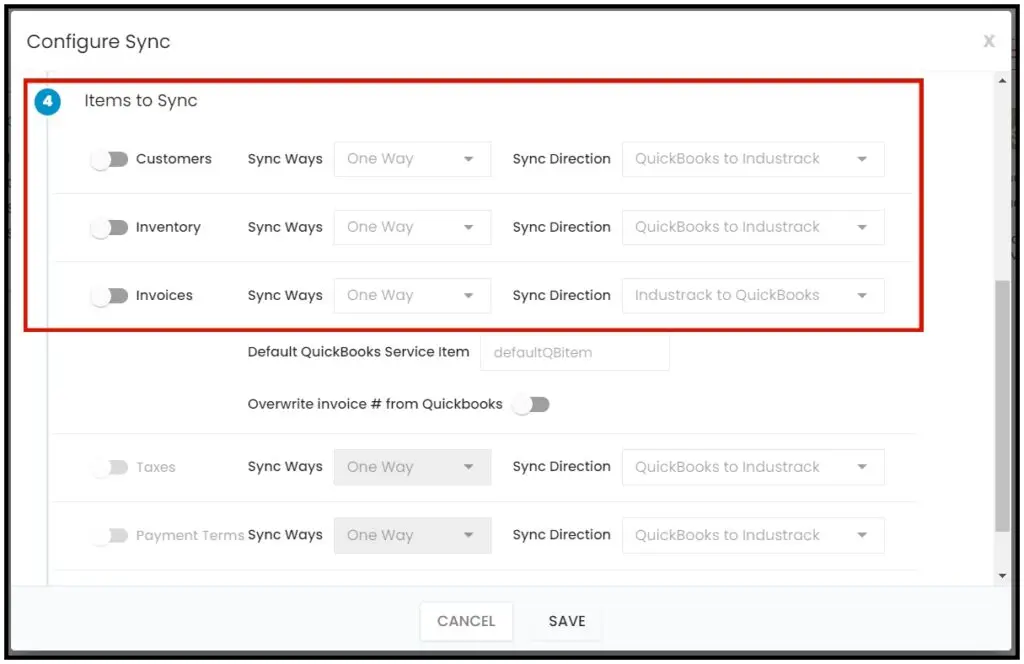Click the CANCEL button
This screenshot has height=664, width=1024.
click(466, 622)
